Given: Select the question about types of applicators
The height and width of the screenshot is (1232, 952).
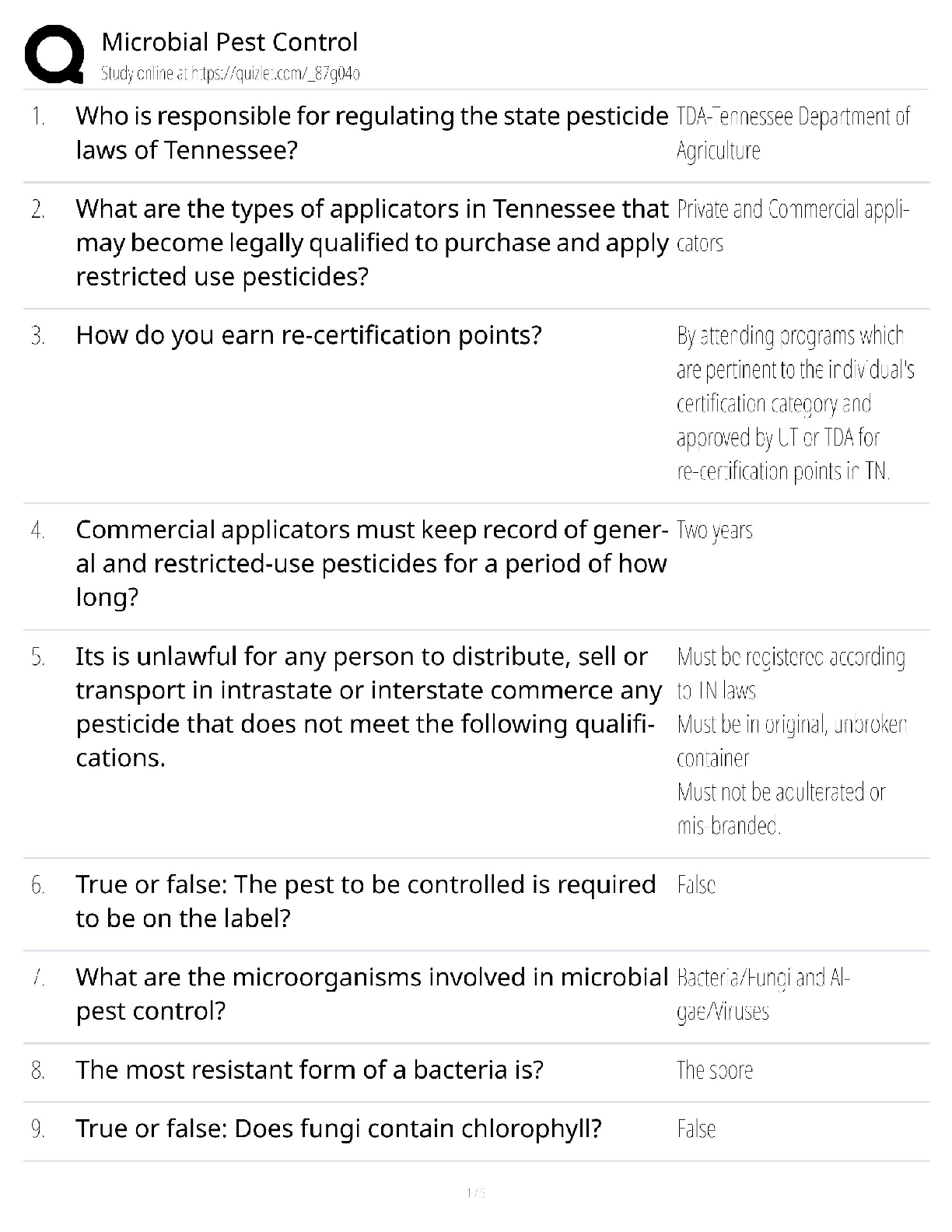Looking at the screenshot, I should pyautogui.click(x=371, y=243).
